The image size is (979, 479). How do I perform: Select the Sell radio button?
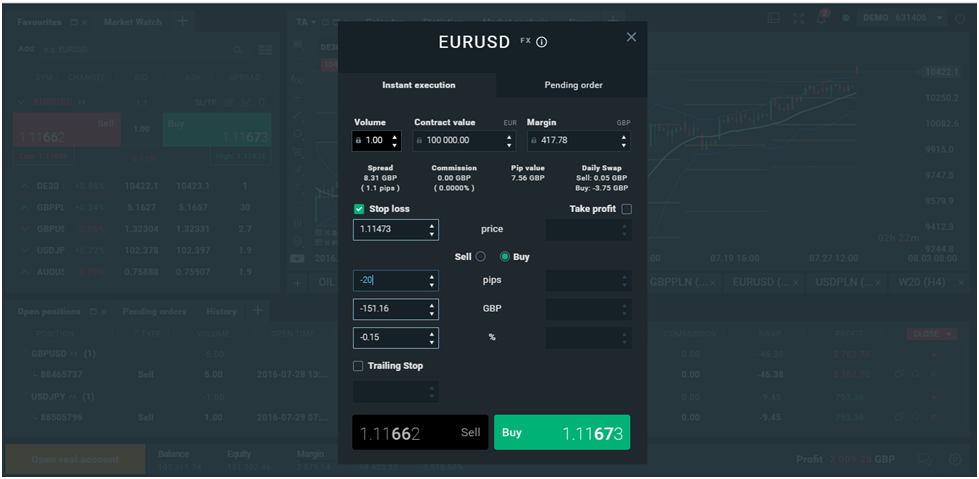480,256
